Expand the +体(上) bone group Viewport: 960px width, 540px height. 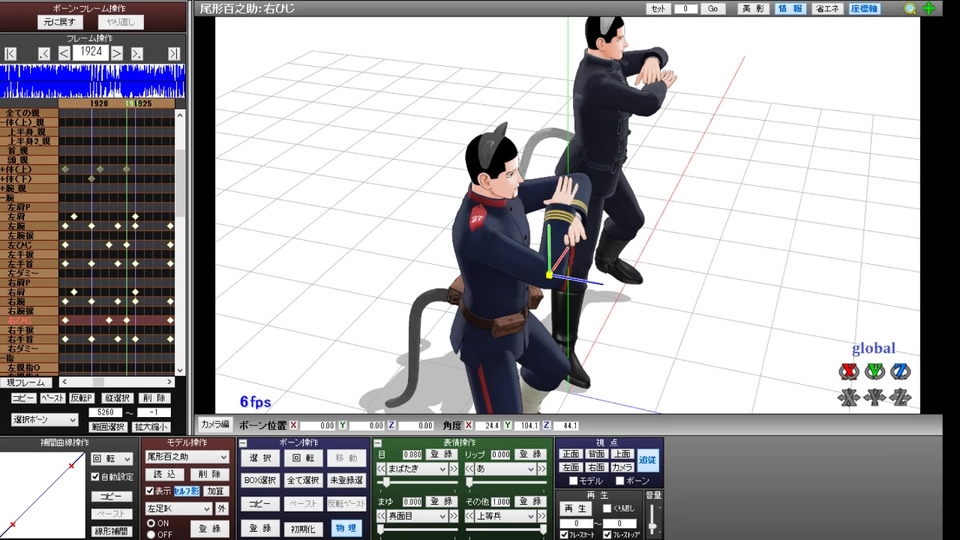coord(3,170)
